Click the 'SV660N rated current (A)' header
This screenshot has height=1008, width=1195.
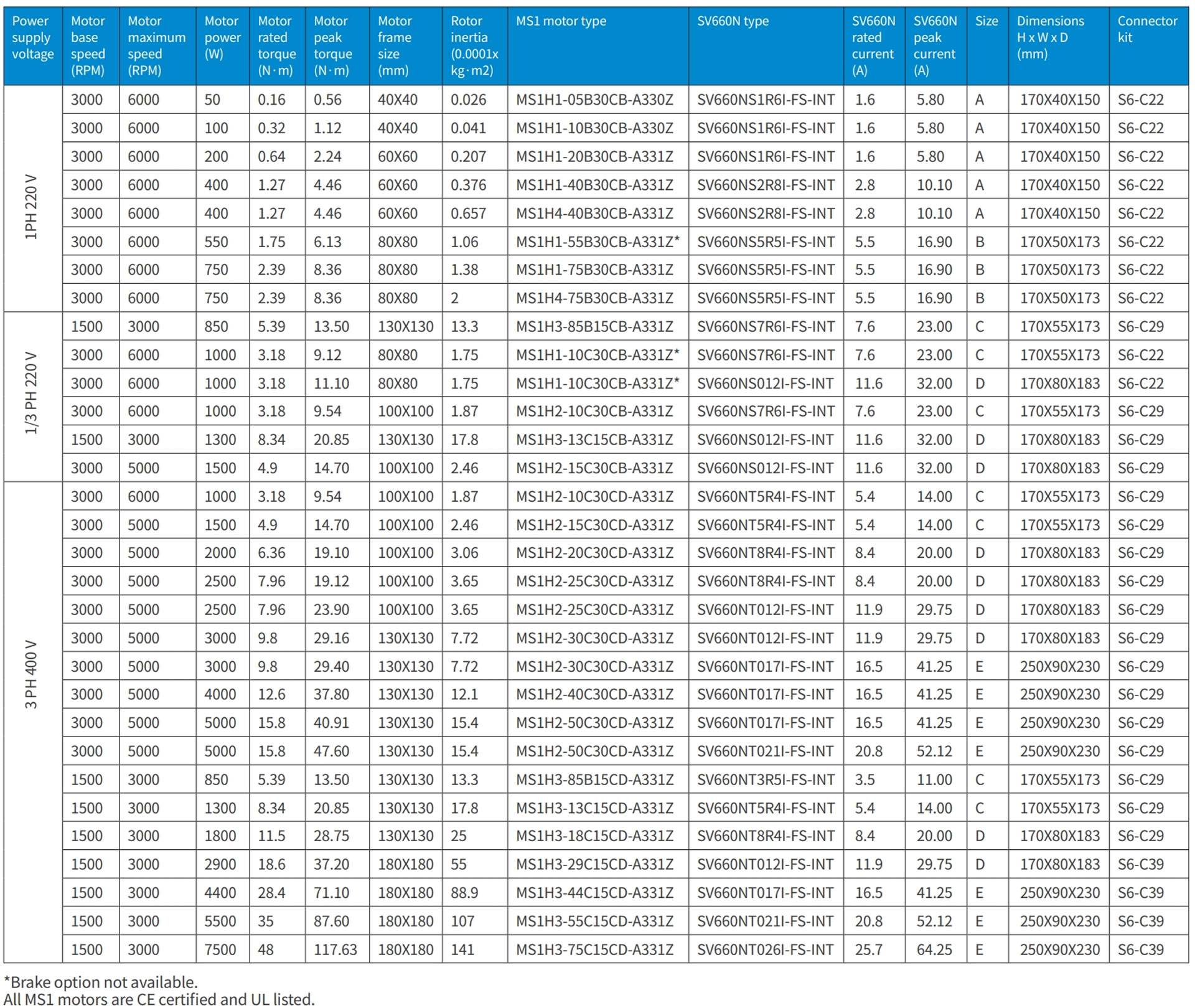[874, 45]
